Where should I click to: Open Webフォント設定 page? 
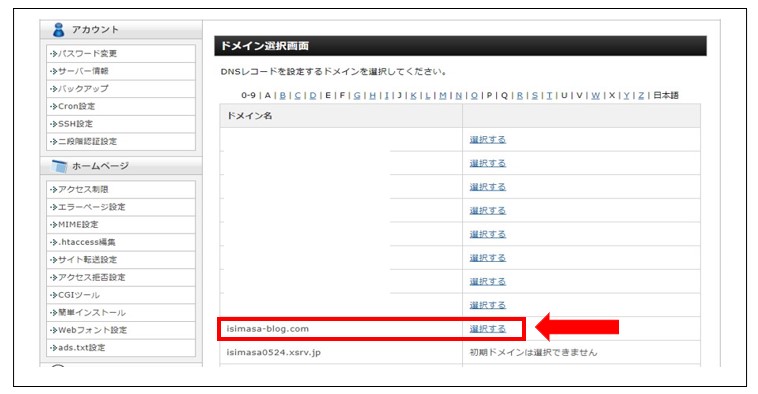pyautogui.click(x=92, y=330)
